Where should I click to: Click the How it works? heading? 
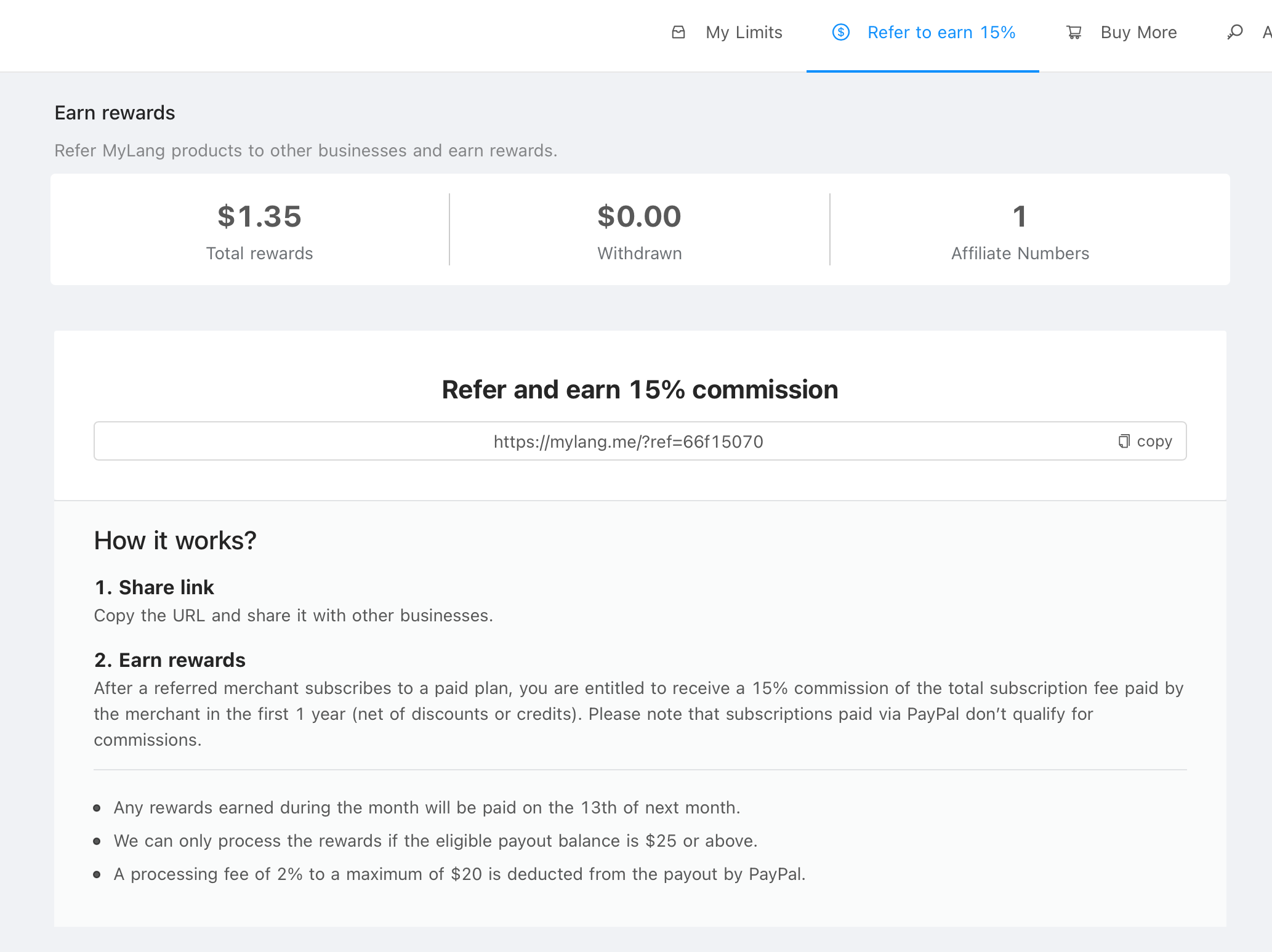(175, 540)
